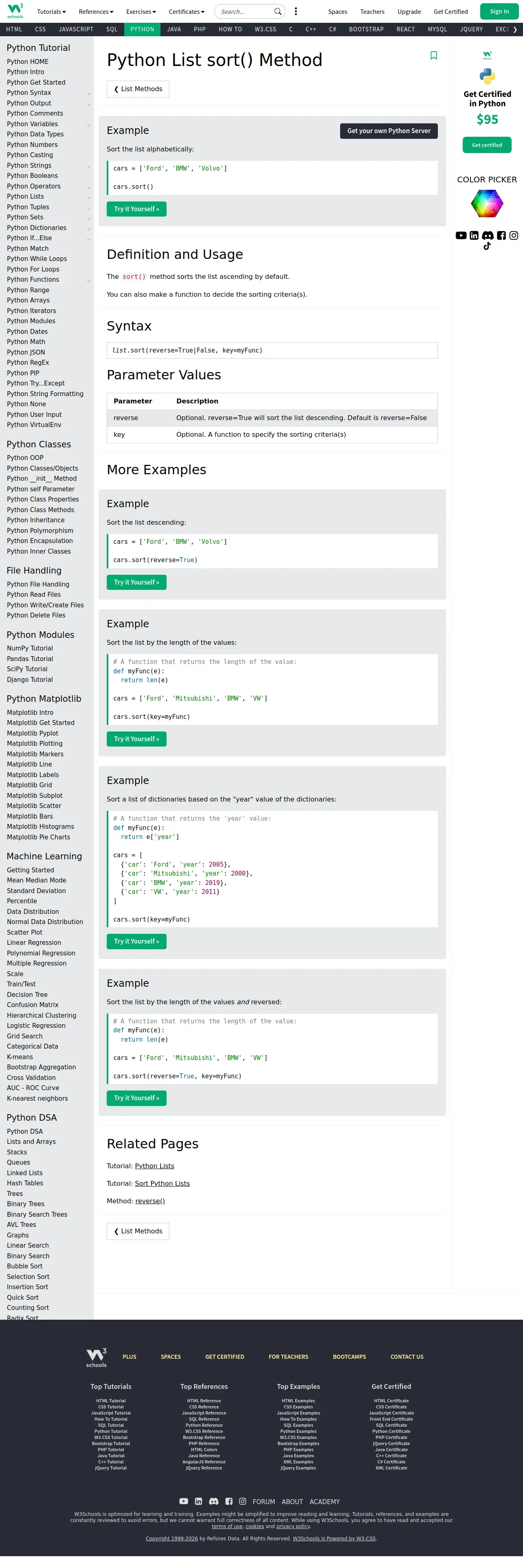The width and height of the screenshot is (523, 1568).
Task: Open Python Data Types in the sidebar
Action: click(35, 134)
